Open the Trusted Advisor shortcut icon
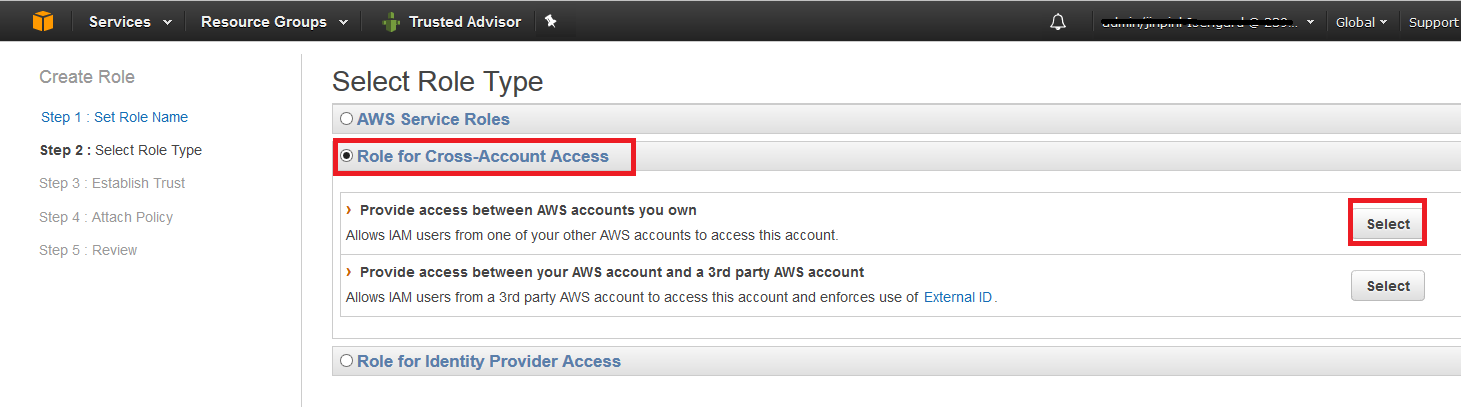This screenshot has height=407, width=1461. click(x=391, y=22)
